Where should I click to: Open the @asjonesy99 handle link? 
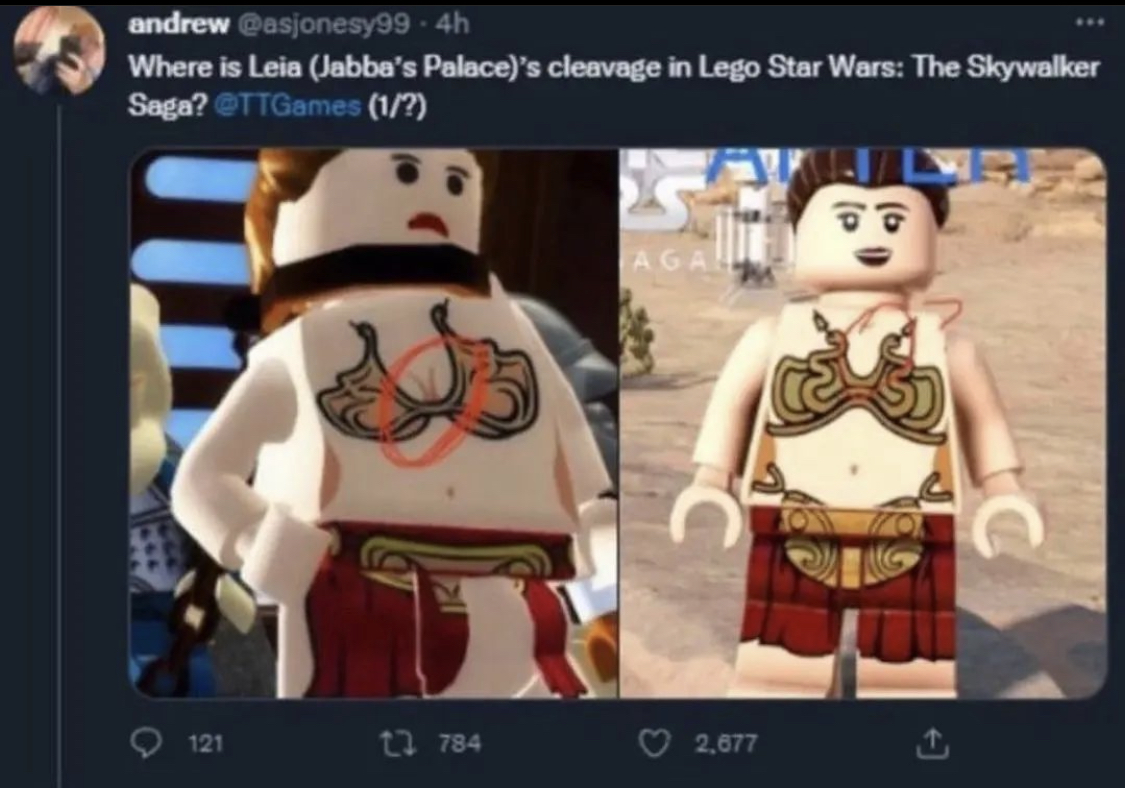pyautogui.click(x=323, y=25)
